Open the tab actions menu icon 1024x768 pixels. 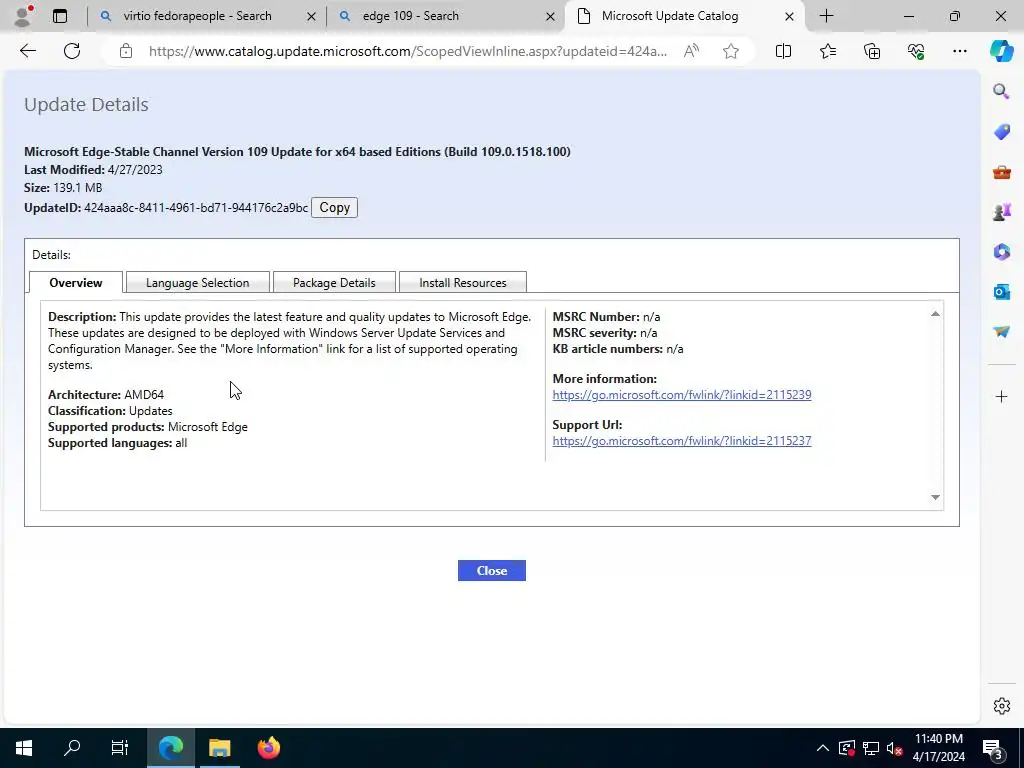pos(60,16)
